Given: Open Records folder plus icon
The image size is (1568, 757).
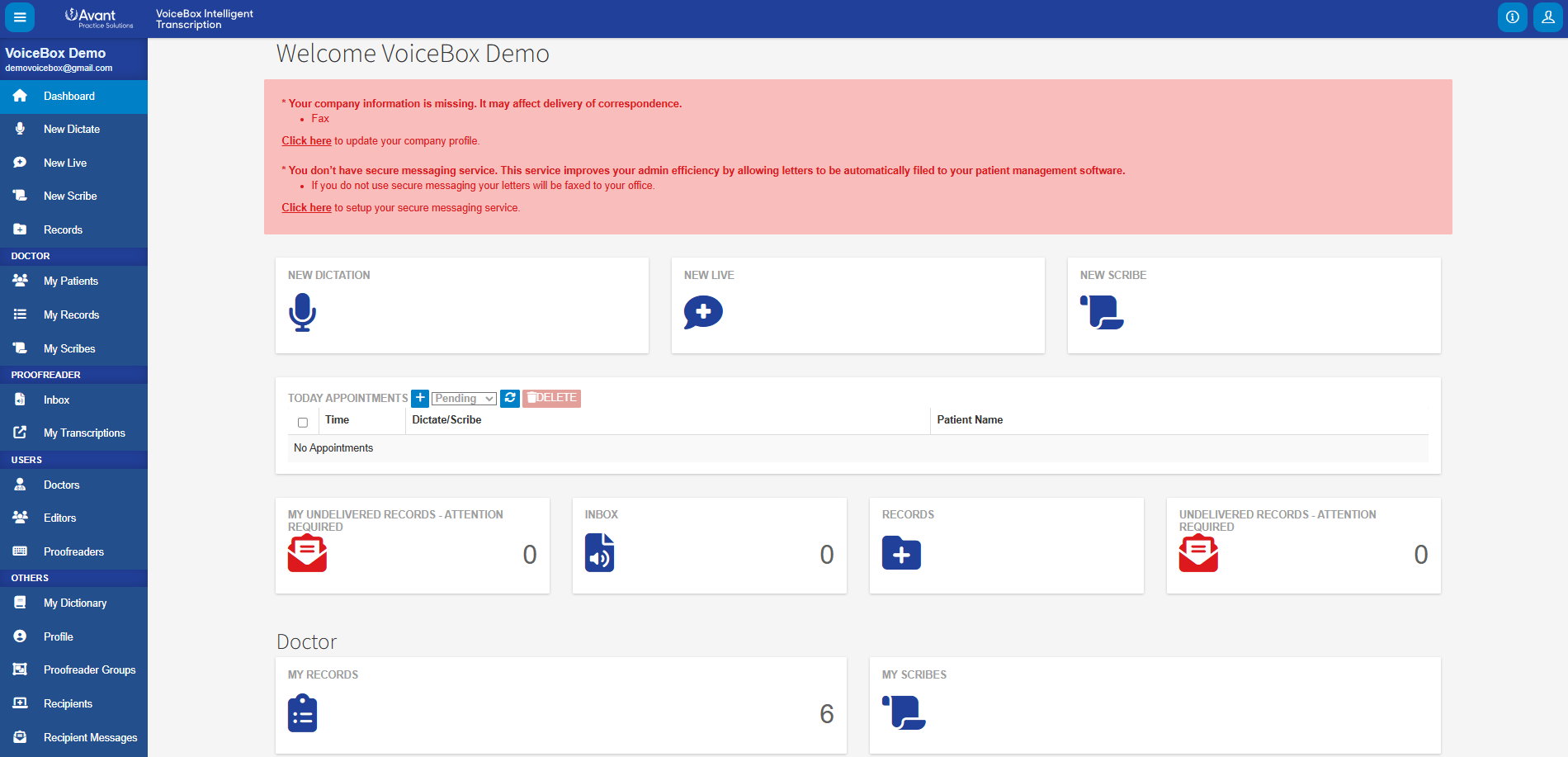Looking at the screenshot, I should [901, 553].
